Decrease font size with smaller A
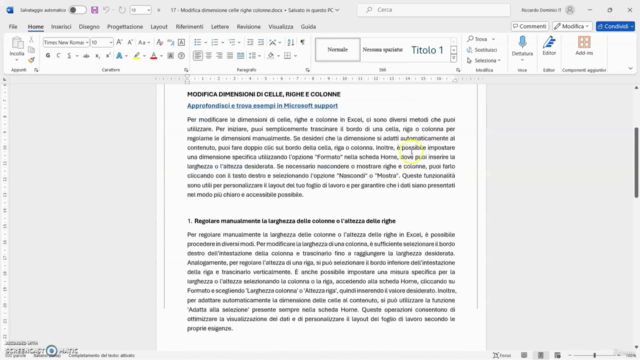This screenshot has width=640, height=360. click(130, 42)
